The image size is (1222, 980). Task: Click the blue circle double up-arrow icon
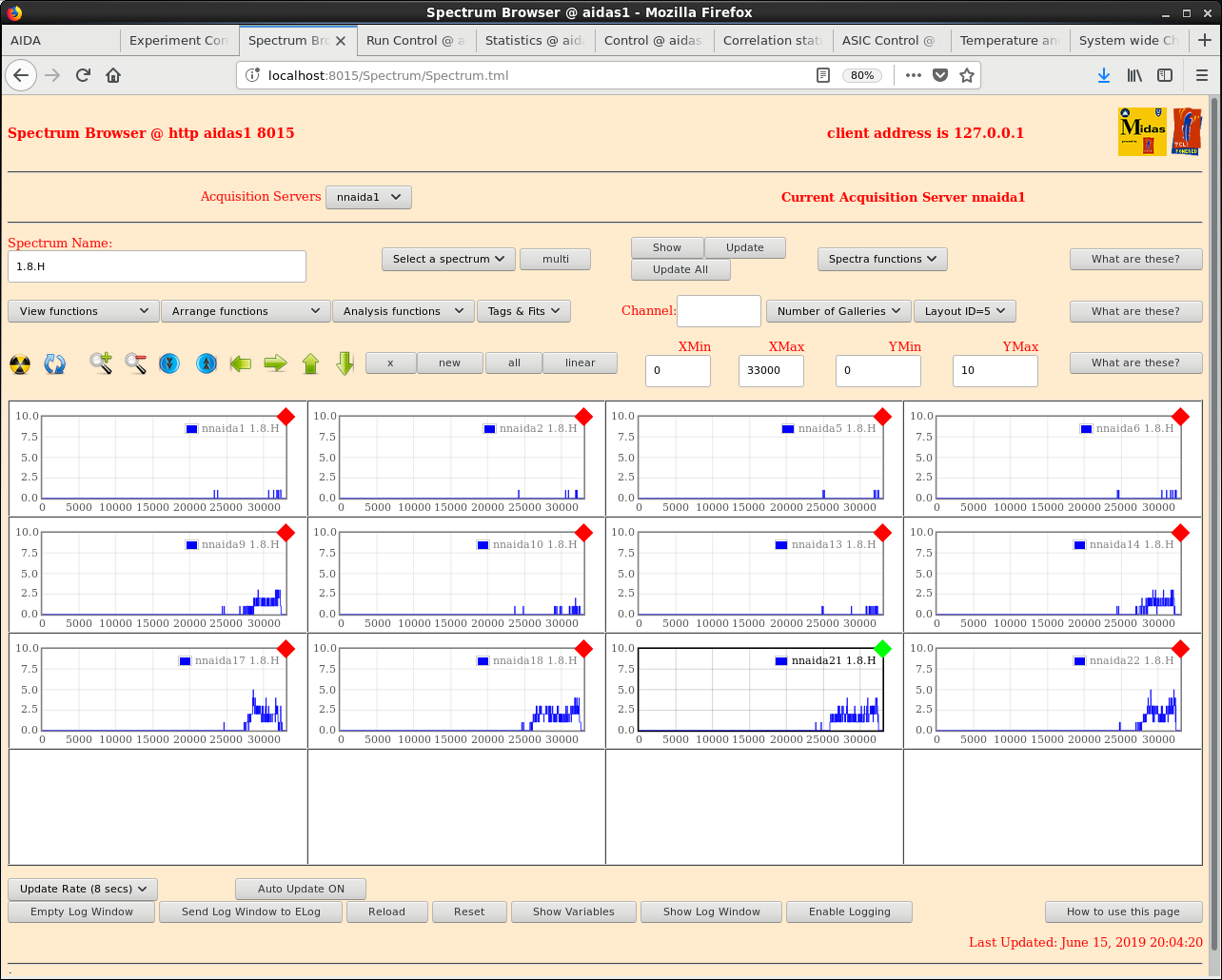click(x=206, y=363)
